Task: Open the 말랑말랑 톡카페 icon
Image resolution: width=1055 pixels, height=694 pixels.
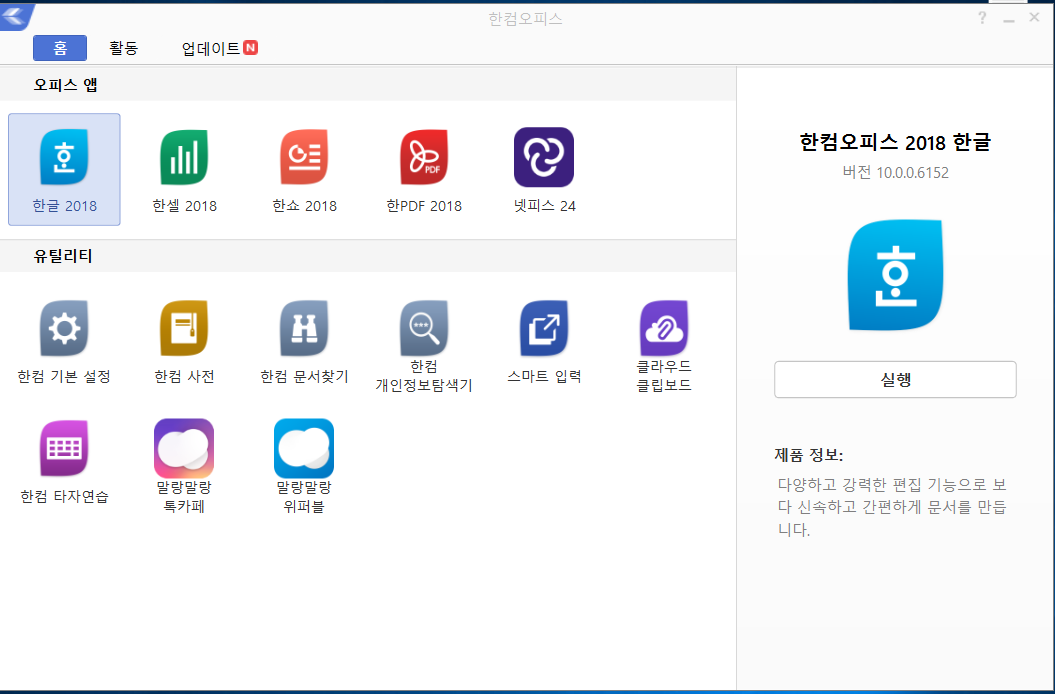Action: [x=184, y=448]
